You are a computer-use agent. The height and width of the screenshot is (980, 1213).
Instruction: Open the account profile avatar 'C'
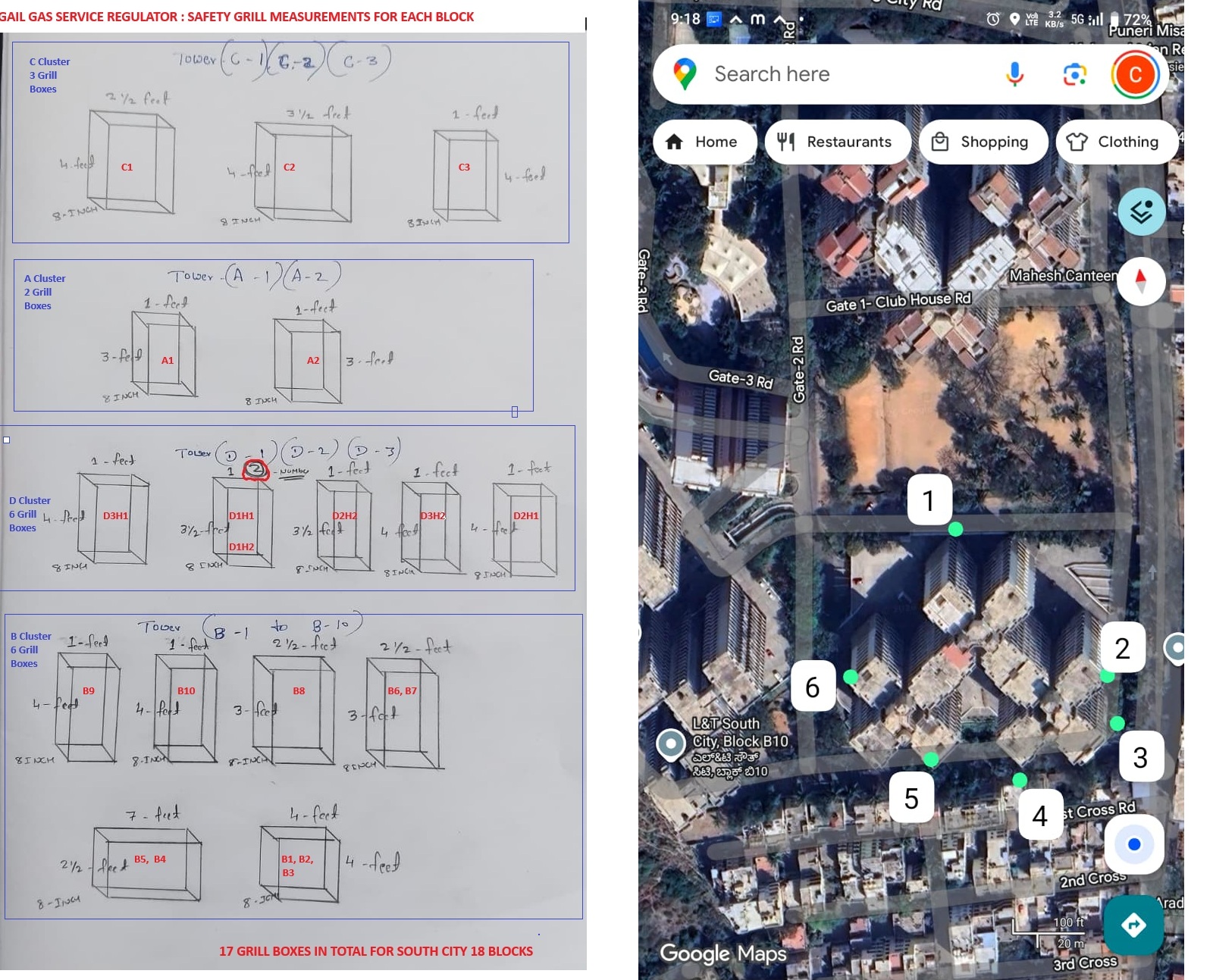(x=1135, y=74)
